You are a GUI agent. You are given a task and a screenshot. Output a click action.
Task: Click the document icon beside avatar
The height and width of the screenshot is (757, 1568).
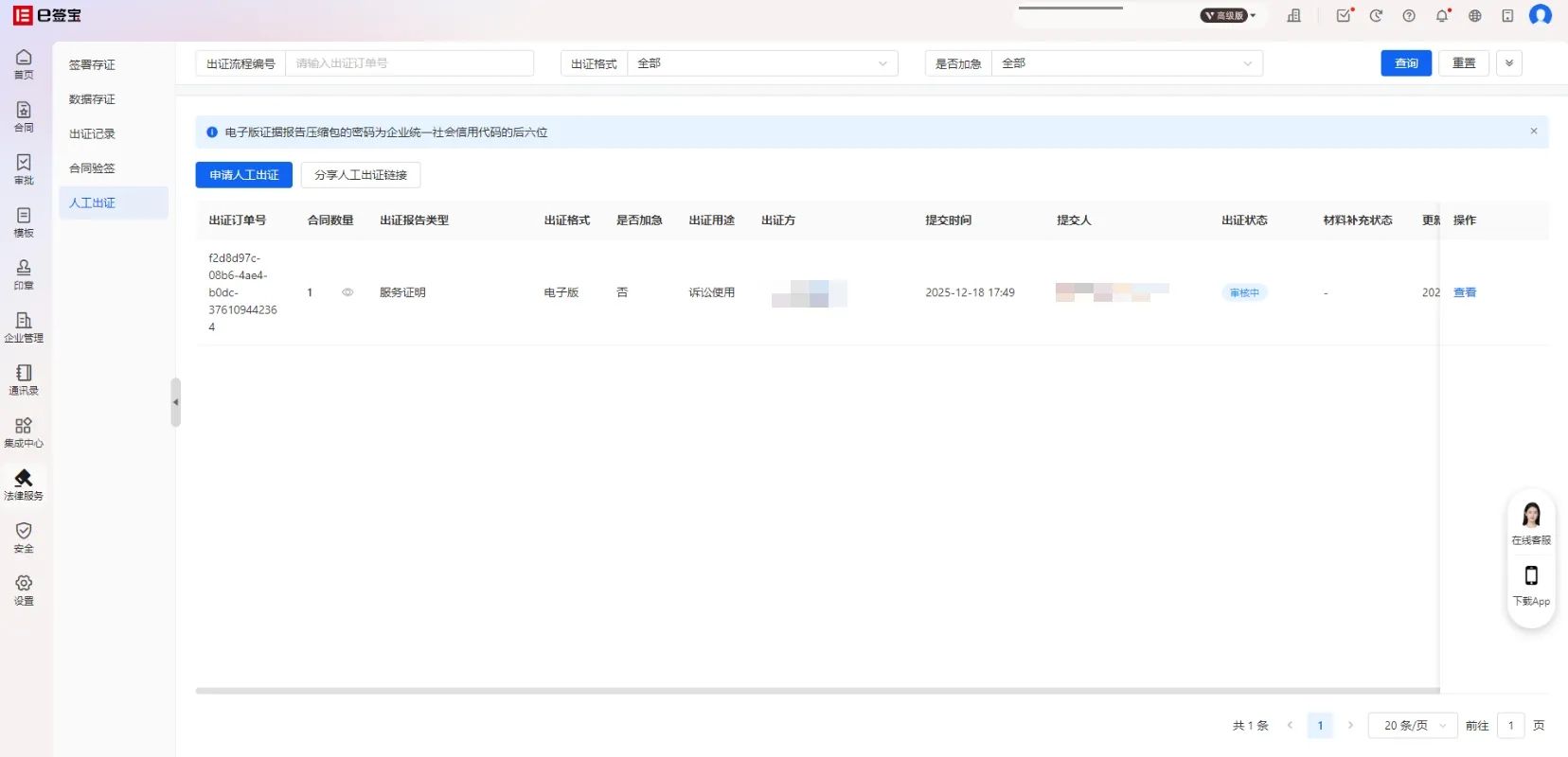coord(1507,15)
